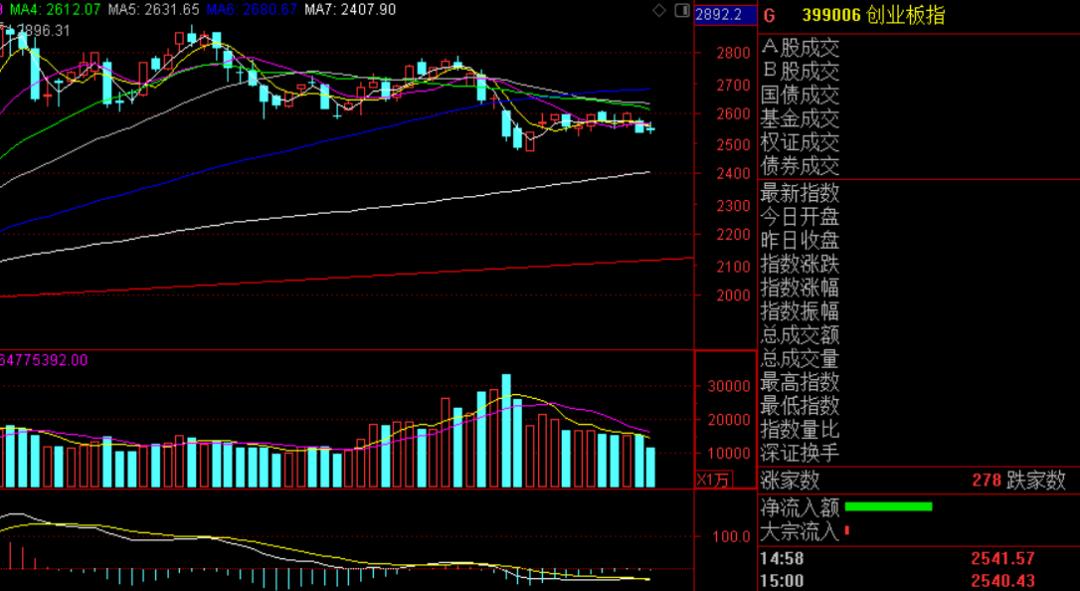The image size is (1080, 591).
Task: Click the tallest cyan volume bar
Action: [x=506, y=431]
